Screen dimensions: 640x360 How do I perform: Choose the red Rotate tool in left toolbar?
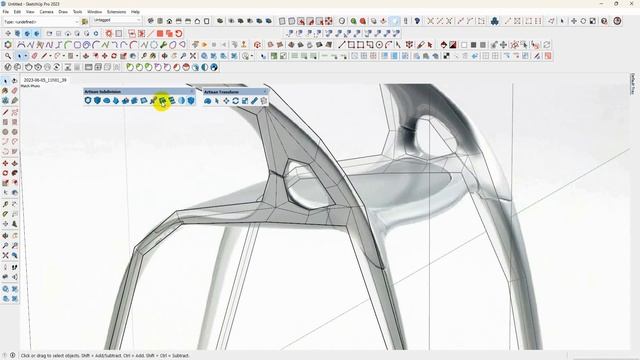click(5, 173)
